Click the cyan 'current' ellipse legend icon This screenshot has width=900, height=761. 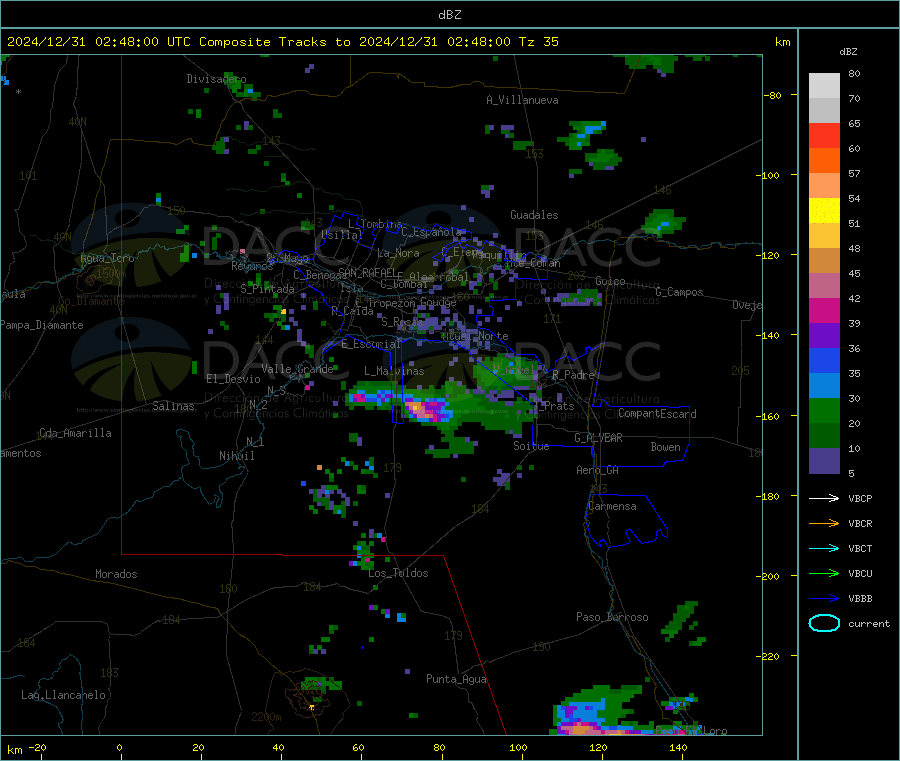click(824, 623)
